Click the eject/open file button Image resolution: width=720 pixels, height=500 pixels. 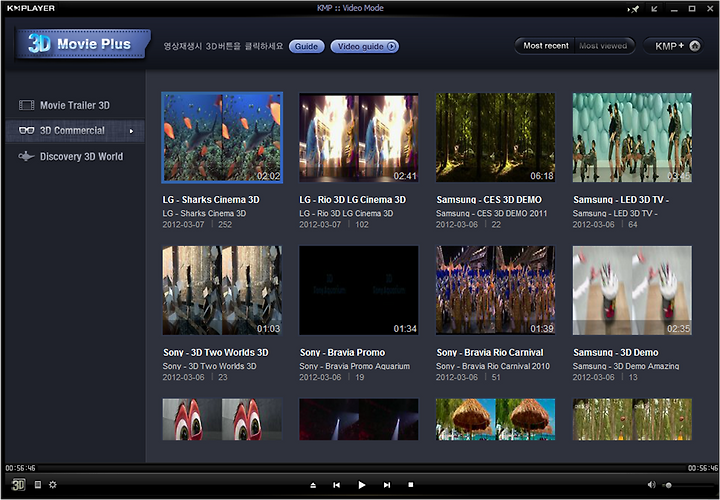coord(313,485)
